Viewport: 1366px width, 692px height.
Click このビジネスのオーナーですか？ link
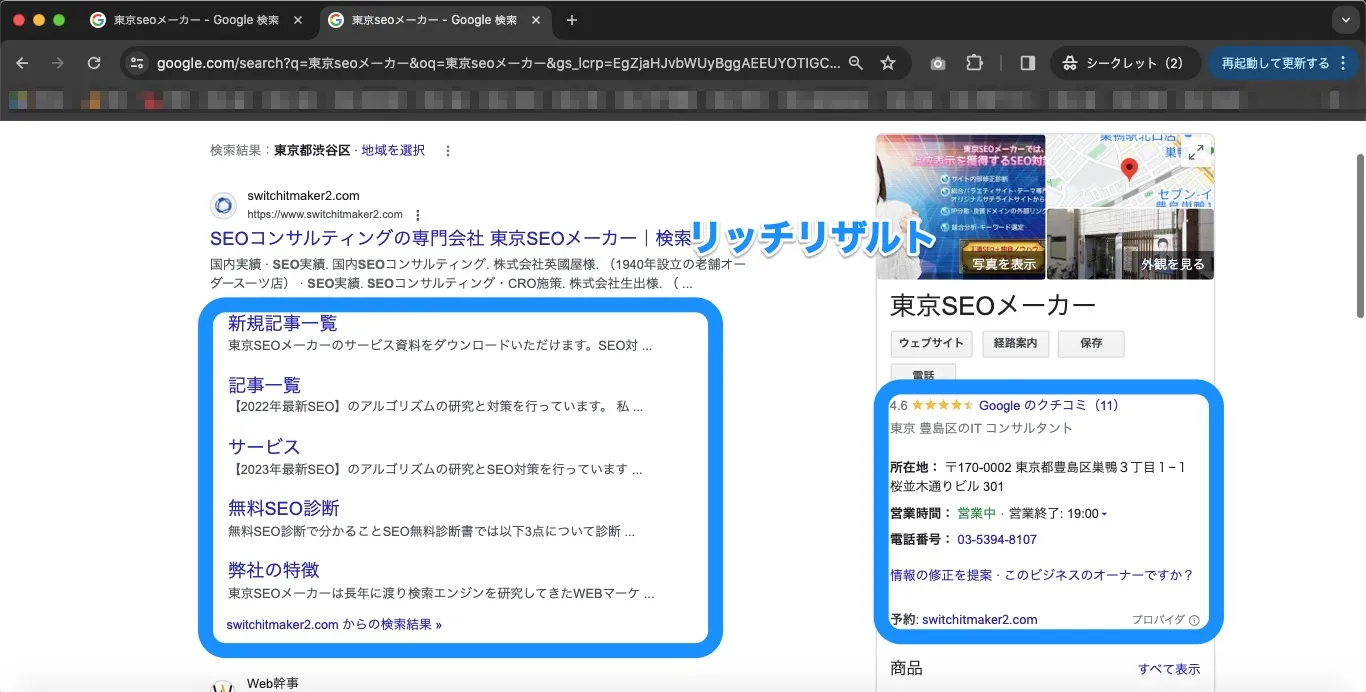1099,575
